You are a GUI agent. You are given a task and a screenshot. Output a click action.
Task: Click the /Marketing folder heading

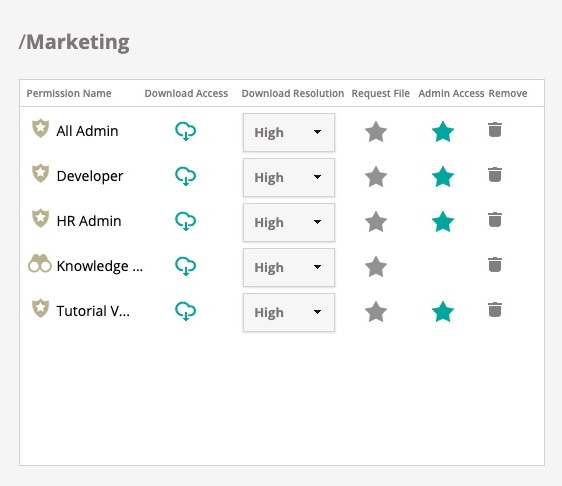point(74,42)
